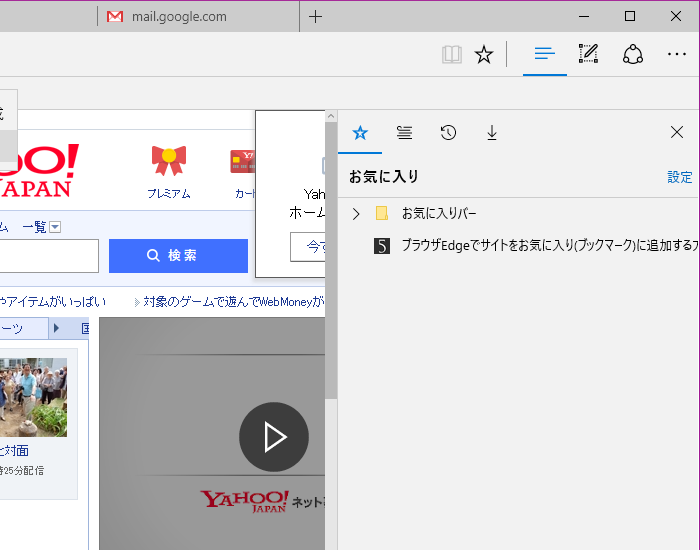Viewport: 700px width, 550px height.
Task: Click the news tab right arrow
Action: [x=56, y=329]
